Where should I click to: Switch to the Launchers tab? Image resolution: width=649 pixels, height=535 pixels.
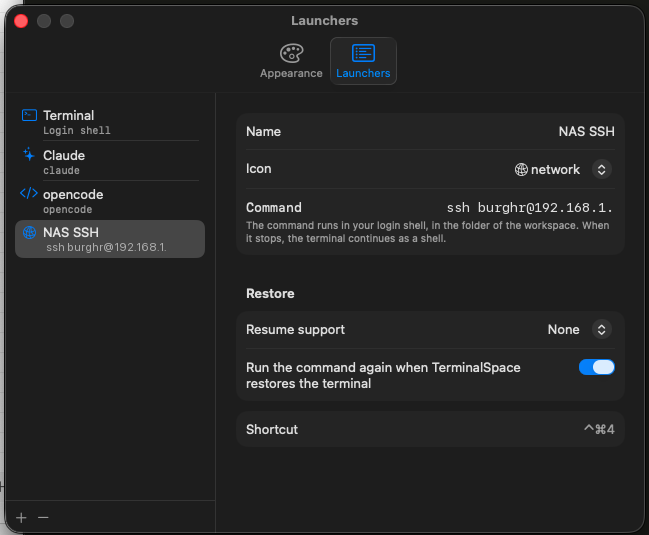pyautogui.click(x=363, y=61)
